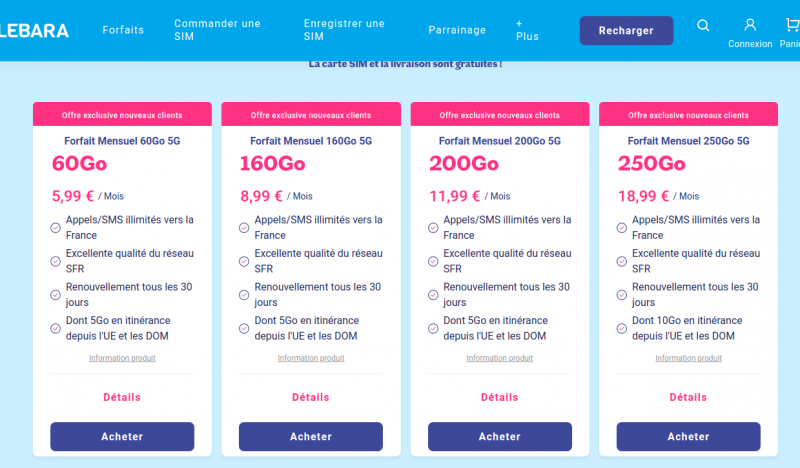800x468 pixels.
Task: Expand Détails for the 160Go plan
Action: click(311, 397)
